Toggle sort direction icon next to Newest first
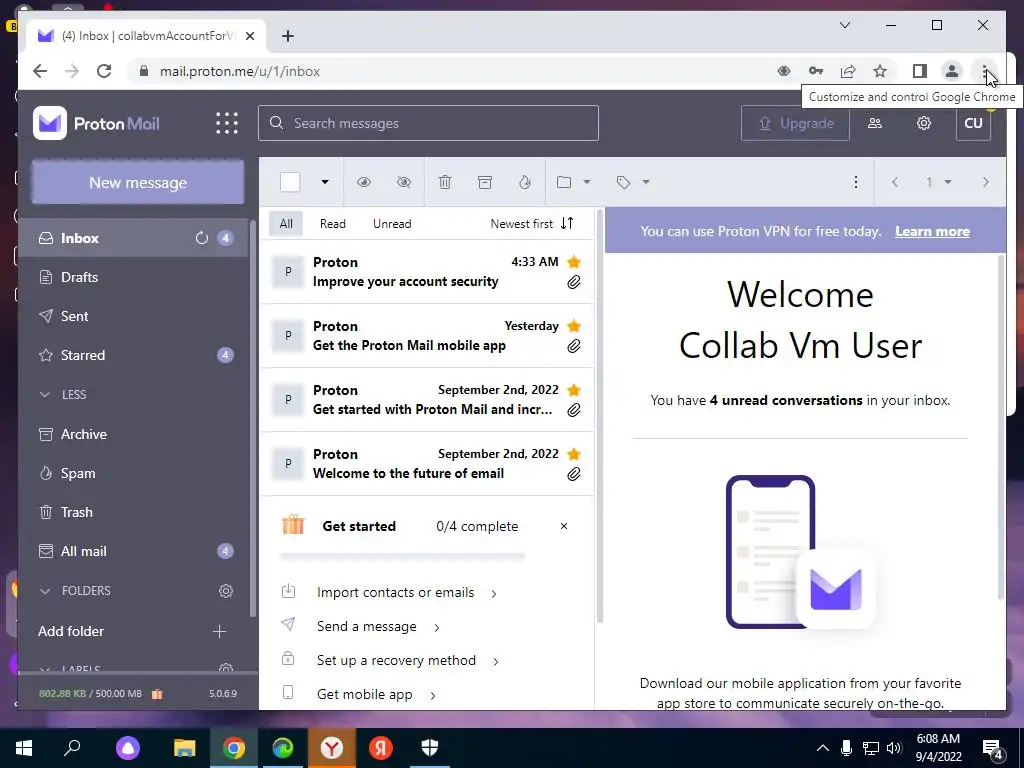This screenshot has width=1024, height=768. 567,223
